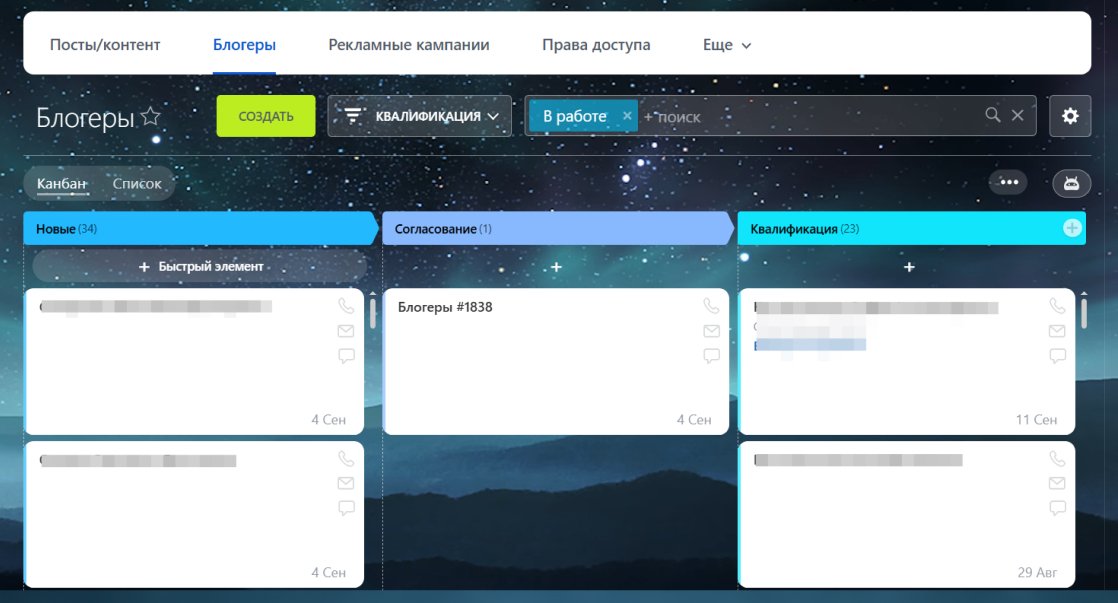Click the comment icon on second Новые card
1118x603 pixels.
tap(346, 508)
